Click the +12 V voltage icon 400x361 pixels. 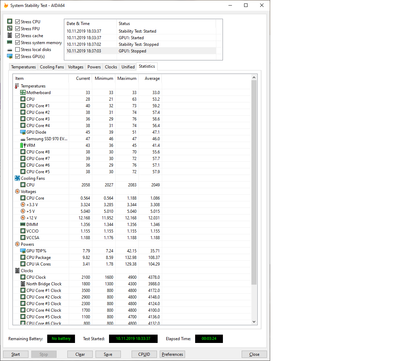tap(23, 218)
